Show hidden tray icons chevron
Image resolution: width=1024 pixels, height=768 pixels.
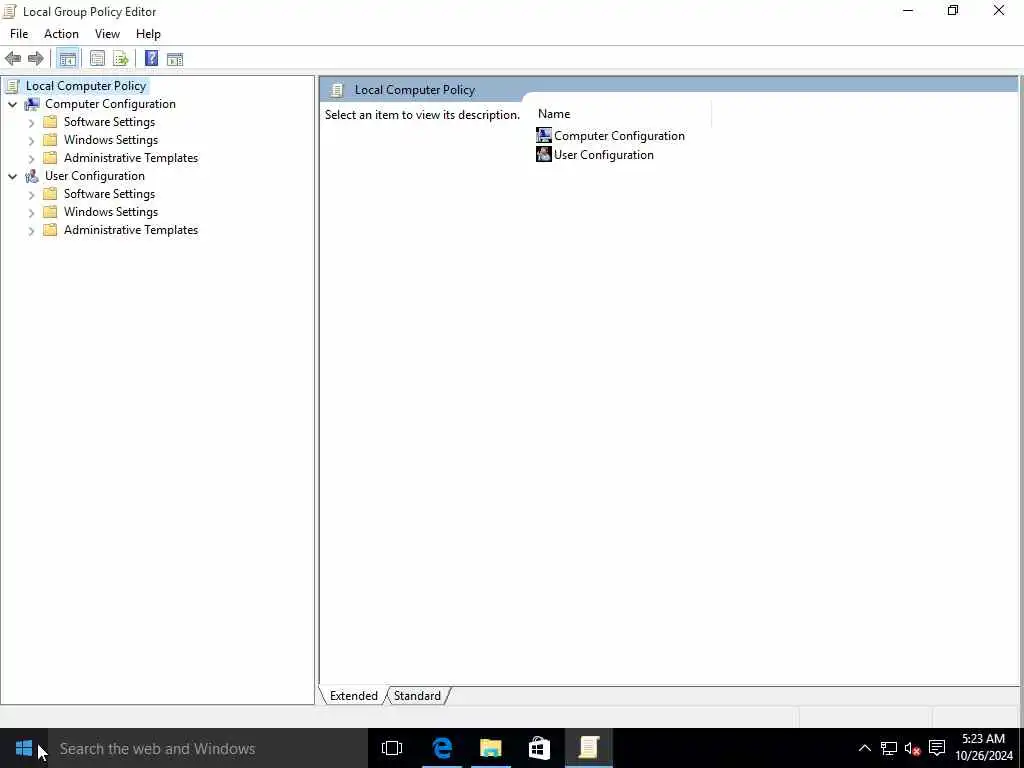point(865,748)
